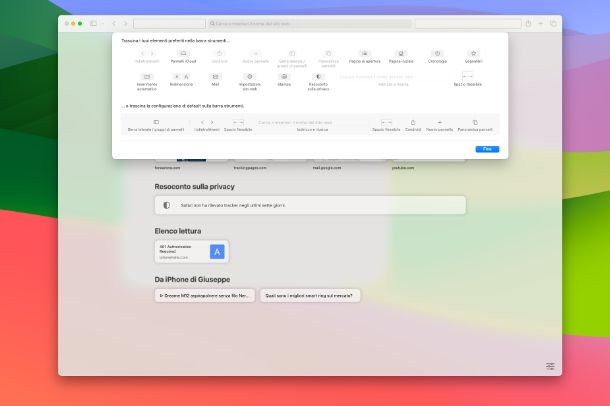The width and height of the screenshot is (610, 406).
Task: Open the mail.google.com favorite
Action: click(327, 168)
